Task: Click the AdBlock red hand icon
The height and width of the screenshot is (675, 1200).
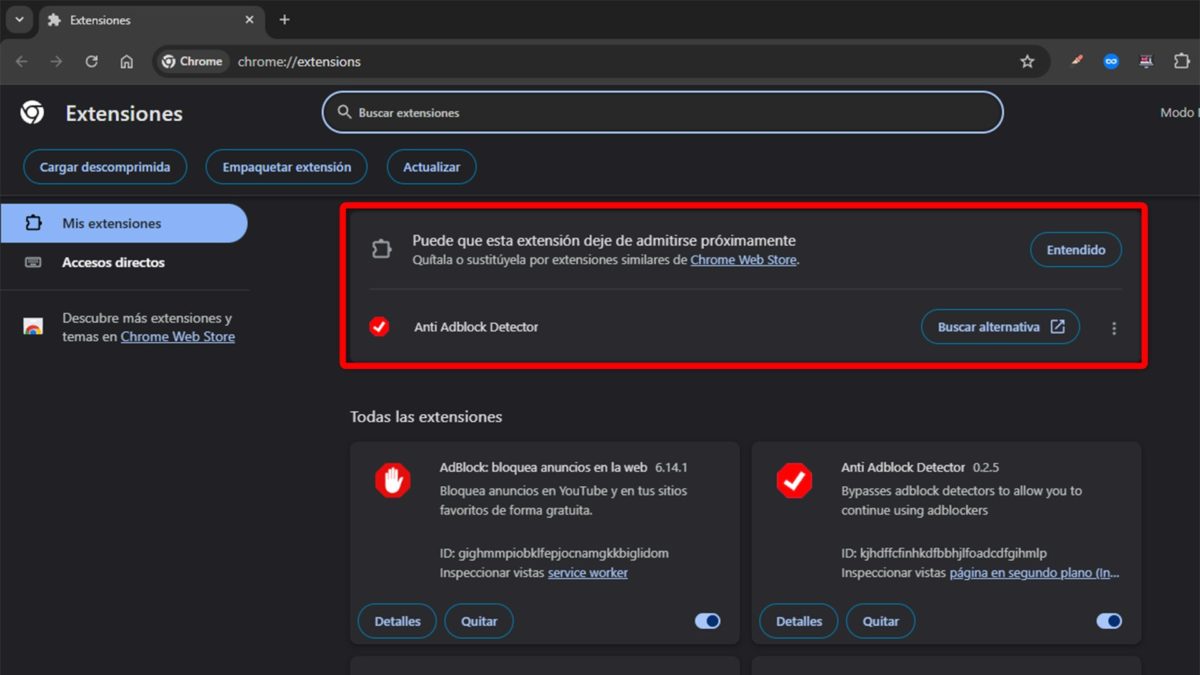Action: click(x=393, y=481)
